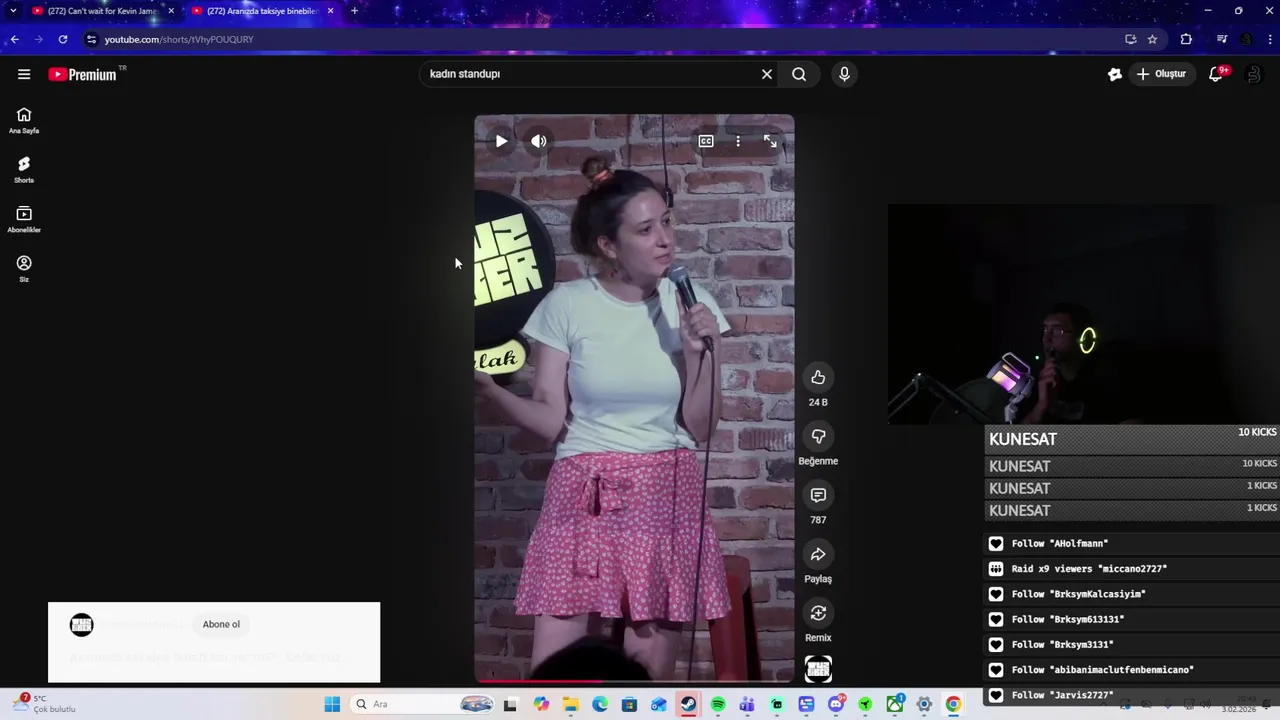Seek on the Short's red progress bar
The height and width of the screenshot is (720, 1280).
[634, 681]
